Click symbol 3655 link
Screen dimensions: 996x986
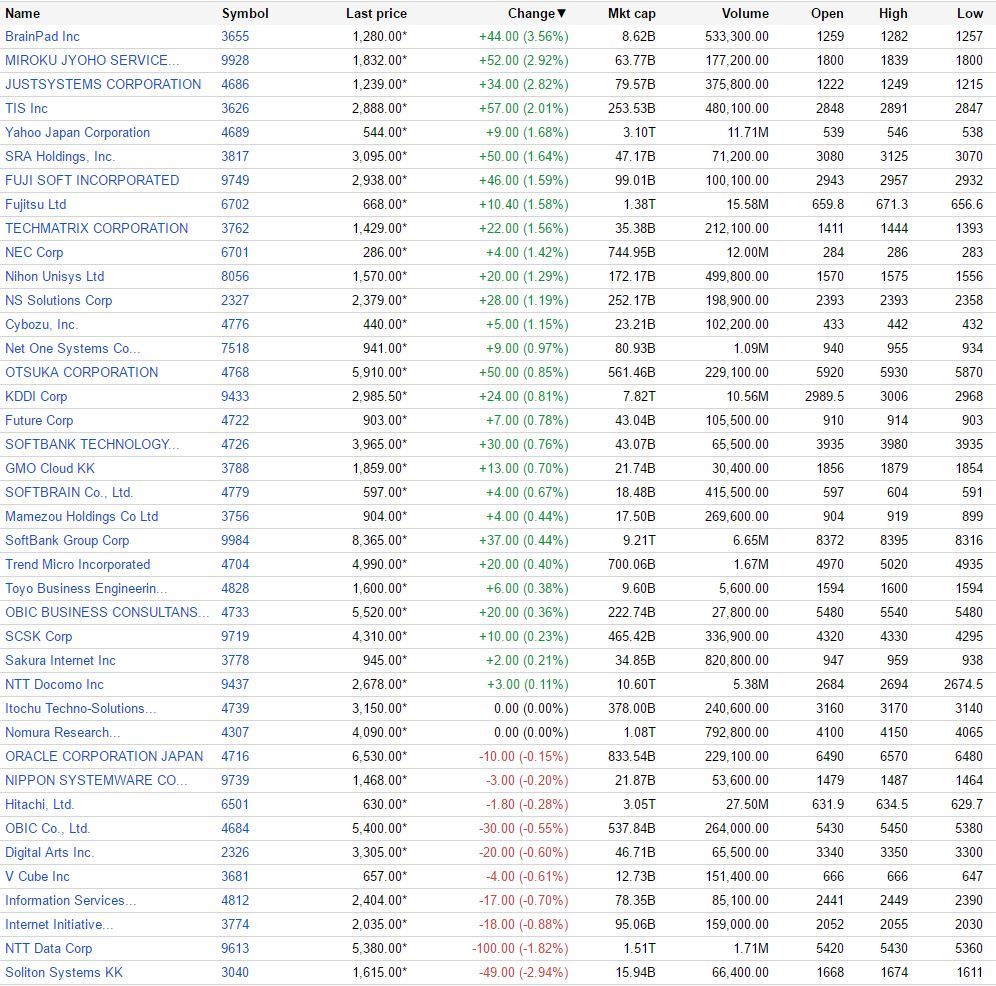[x=235, y=36]
